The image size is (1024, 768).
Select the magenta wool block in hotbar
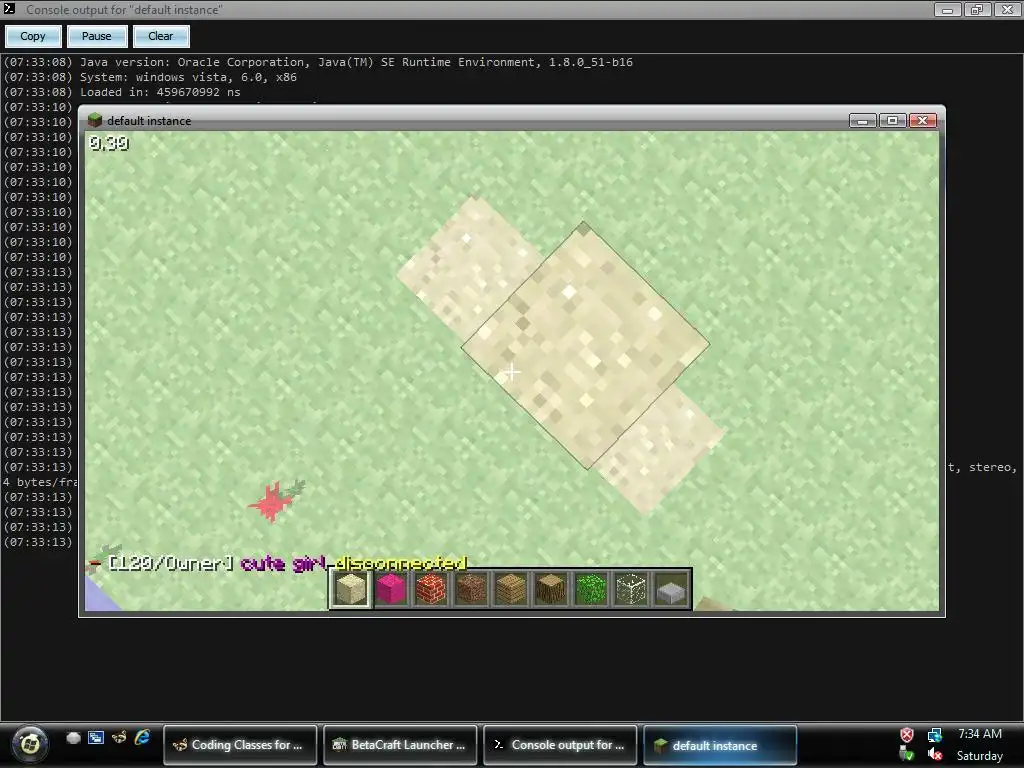click(x=391, y=590)
